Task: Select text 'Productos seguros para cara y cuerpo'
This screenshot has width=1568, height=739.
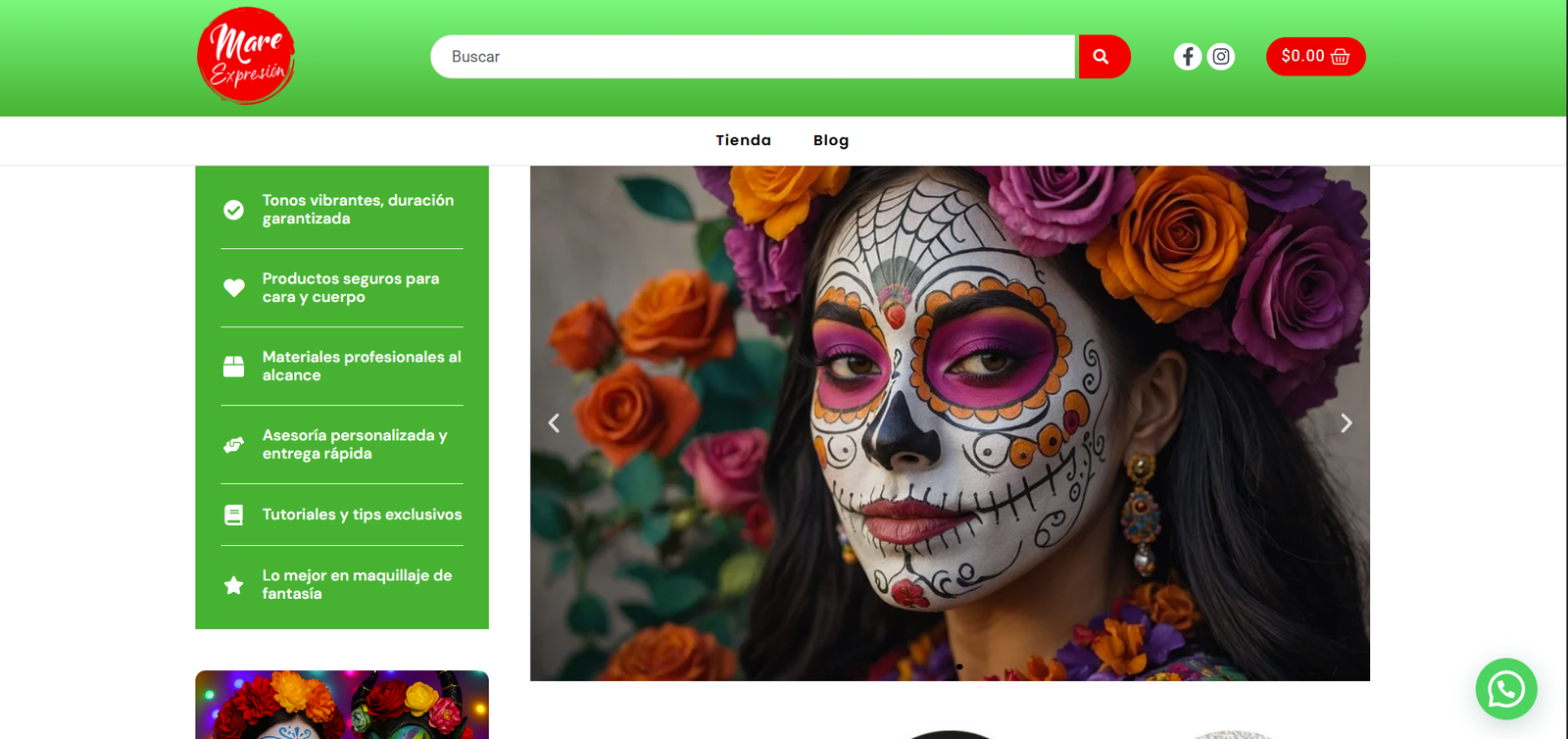Action: coord(351,288)
